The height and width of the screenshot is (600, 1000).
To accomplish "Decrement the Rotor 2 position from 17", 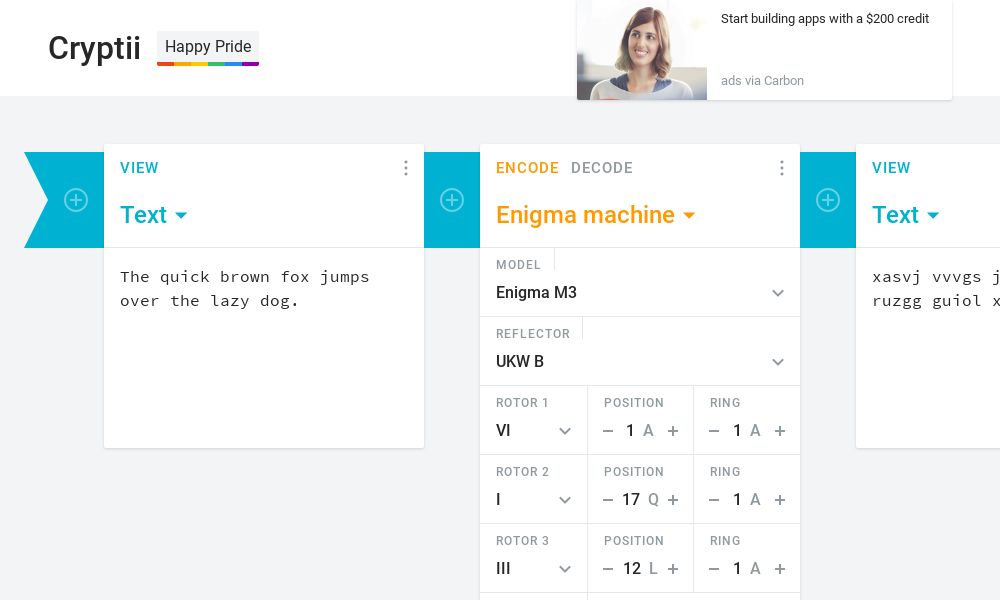I will (608, 500).
